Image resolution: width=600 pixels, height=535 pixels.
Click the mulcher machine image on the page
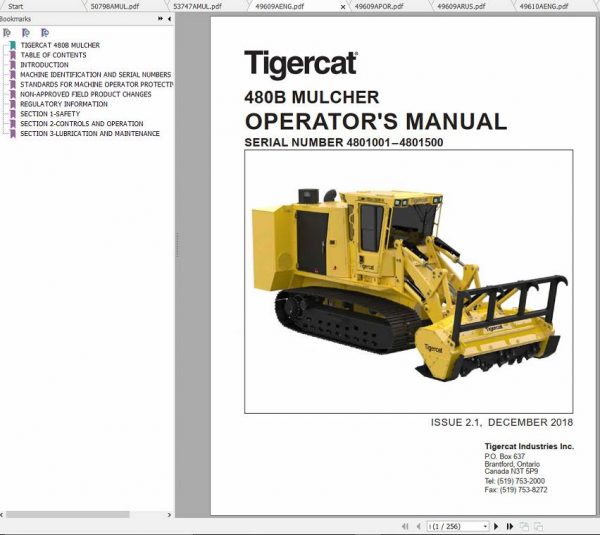[409, 282]
